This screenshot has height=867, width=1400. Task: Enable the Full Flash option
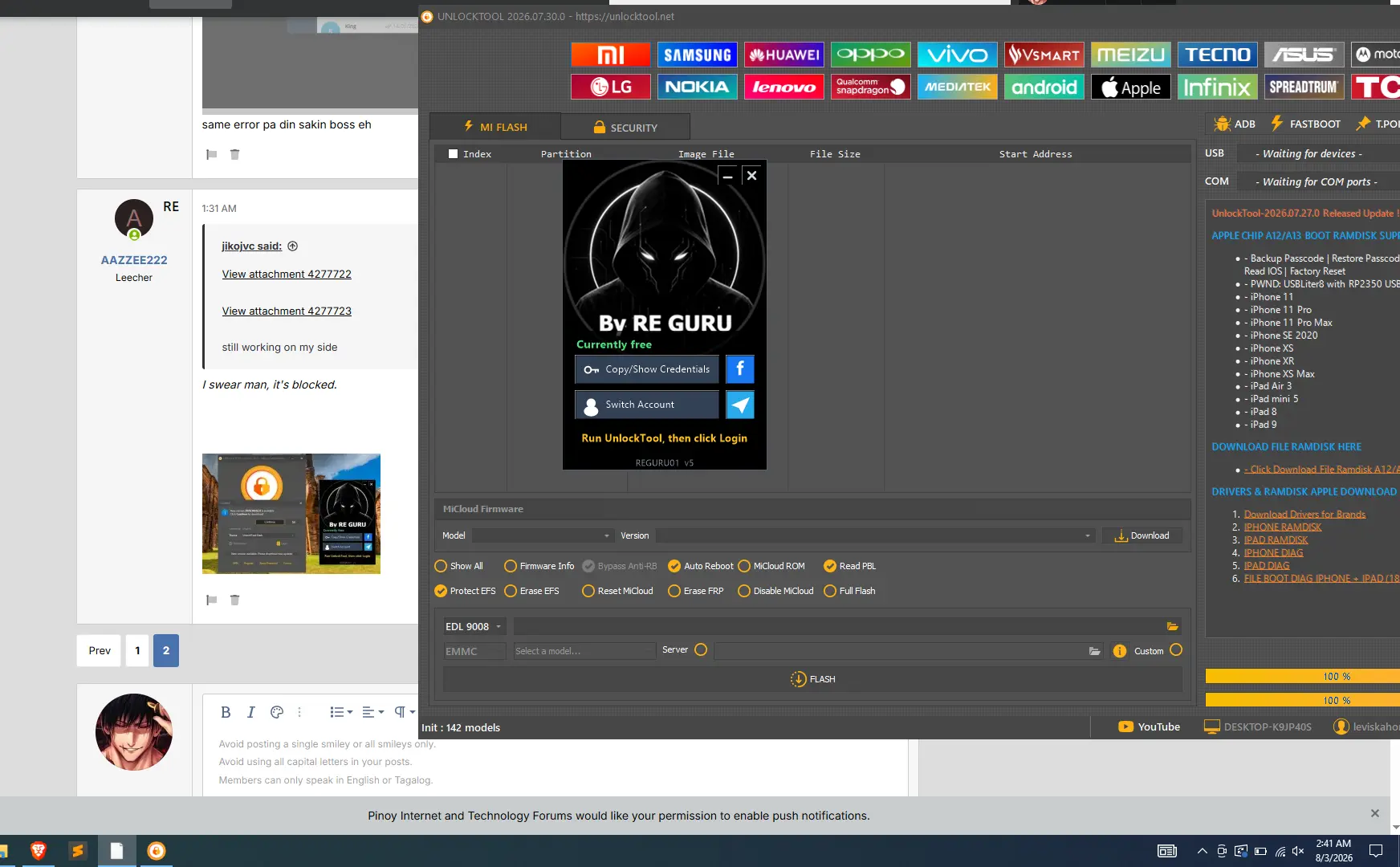click(x=850, y=591)
